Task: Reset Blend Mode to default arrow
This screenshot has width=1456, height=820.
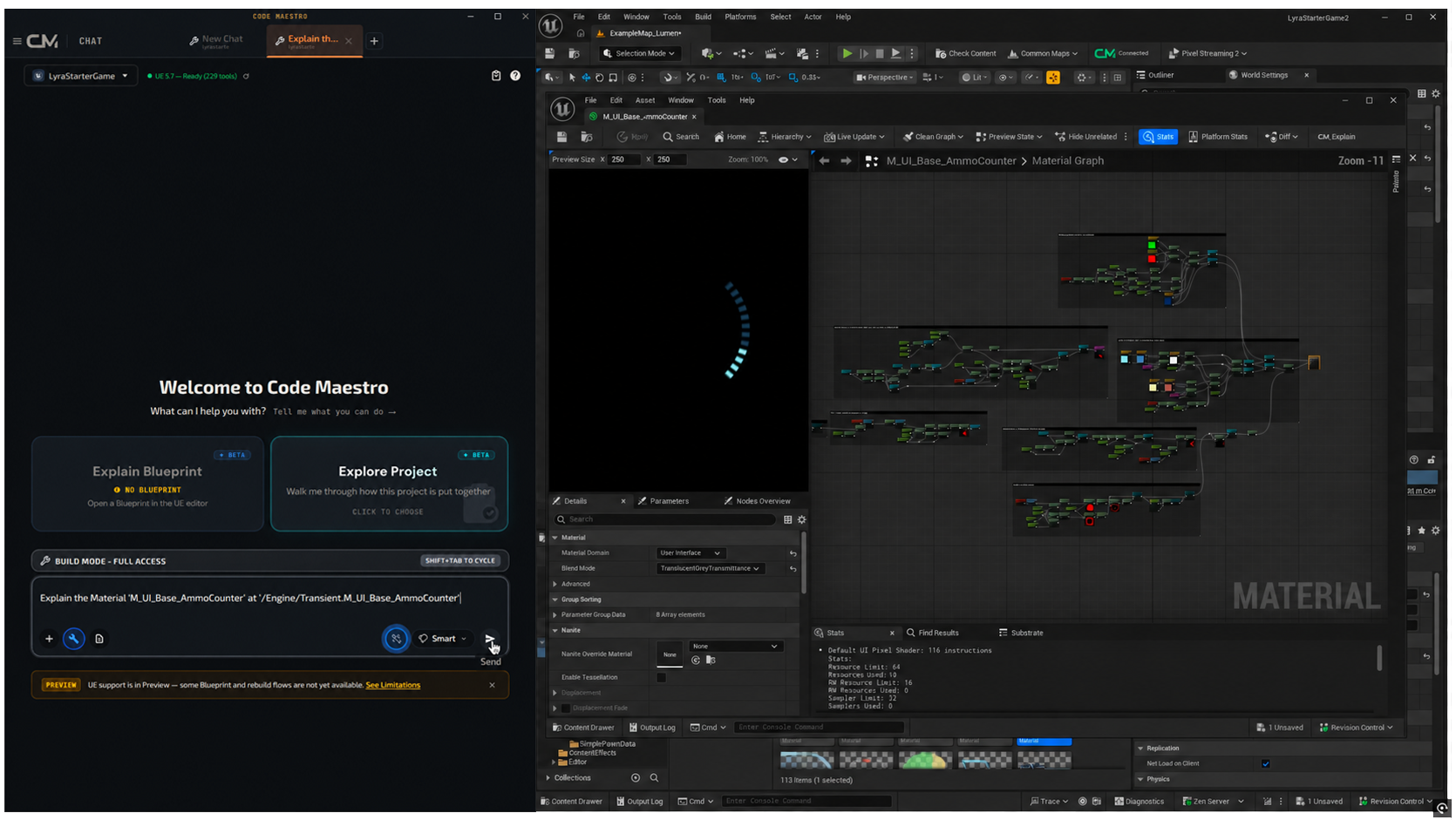Action: tap(793, 569)
